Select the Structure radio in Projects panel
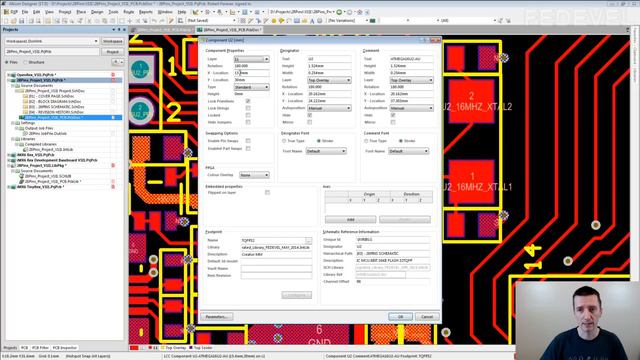 click(x=26, y=62)
